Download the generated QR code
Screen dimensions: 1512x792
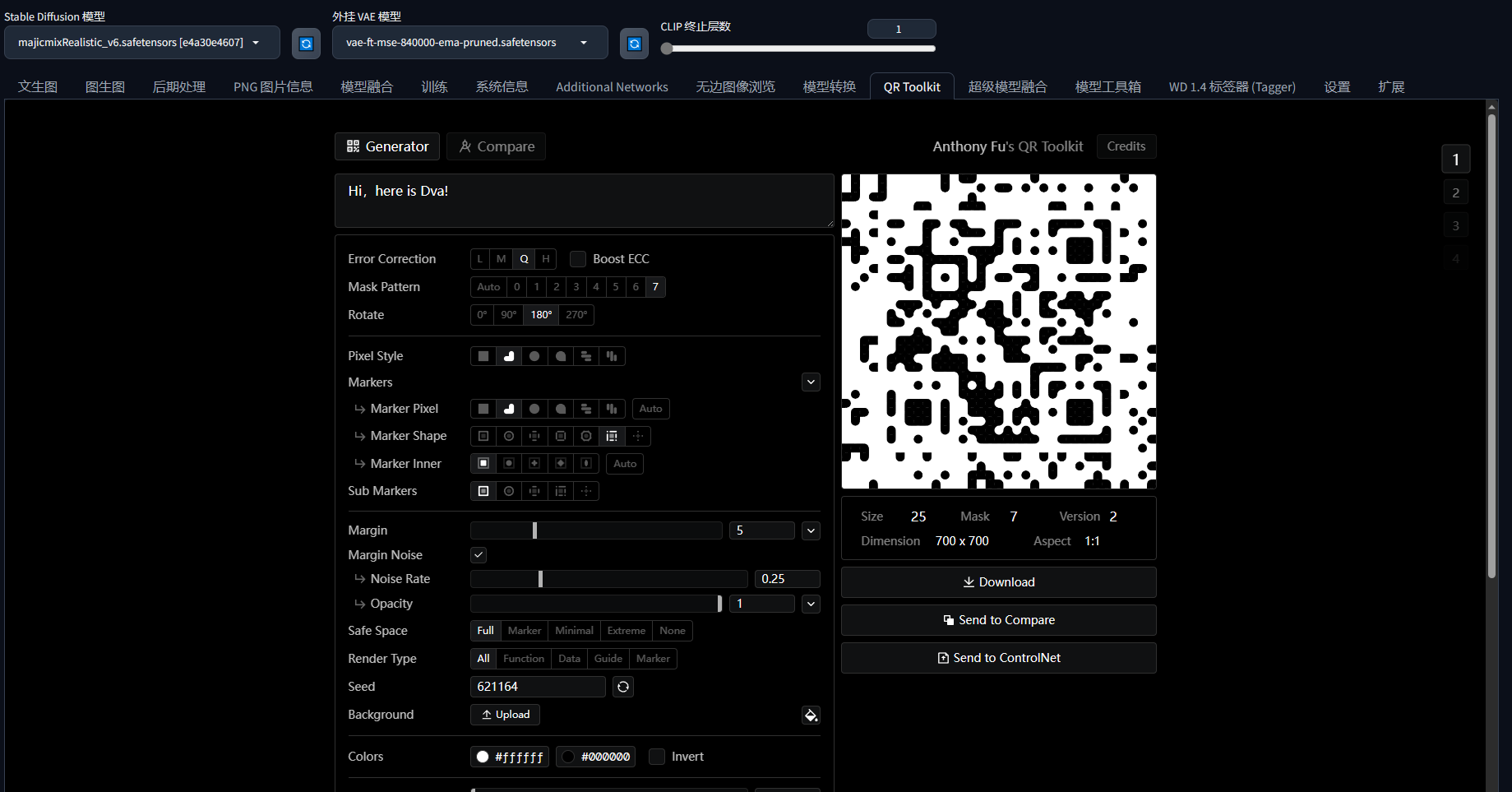coord(998,582)
